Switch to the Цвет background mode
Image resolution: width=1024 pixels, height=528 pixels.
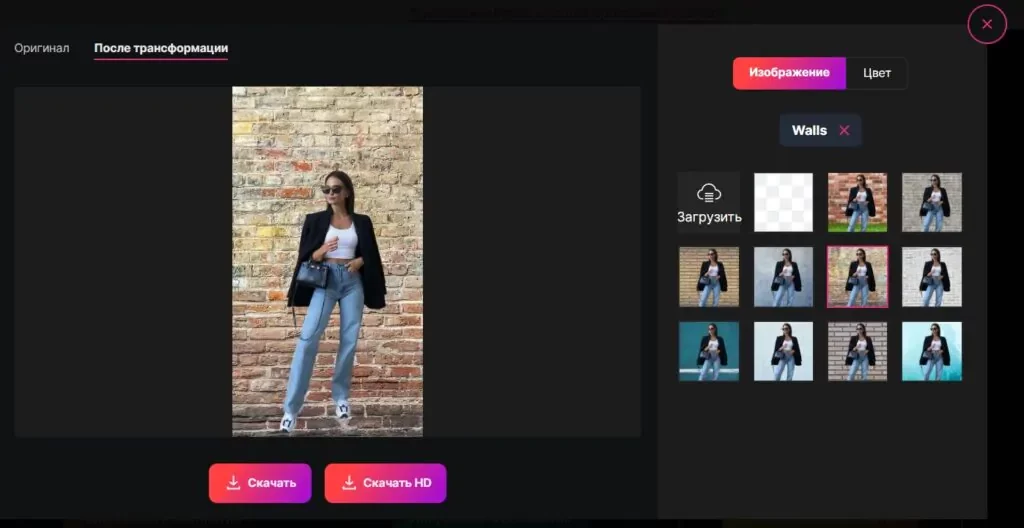pos(877,73)
